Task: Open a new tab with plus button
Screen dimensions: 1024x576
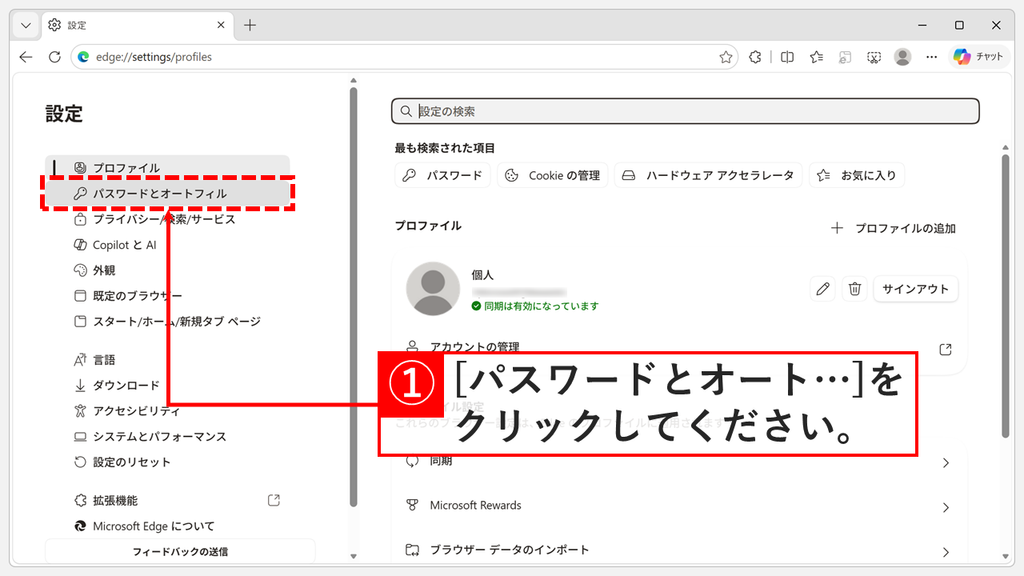Action: [x=249, y=25]
